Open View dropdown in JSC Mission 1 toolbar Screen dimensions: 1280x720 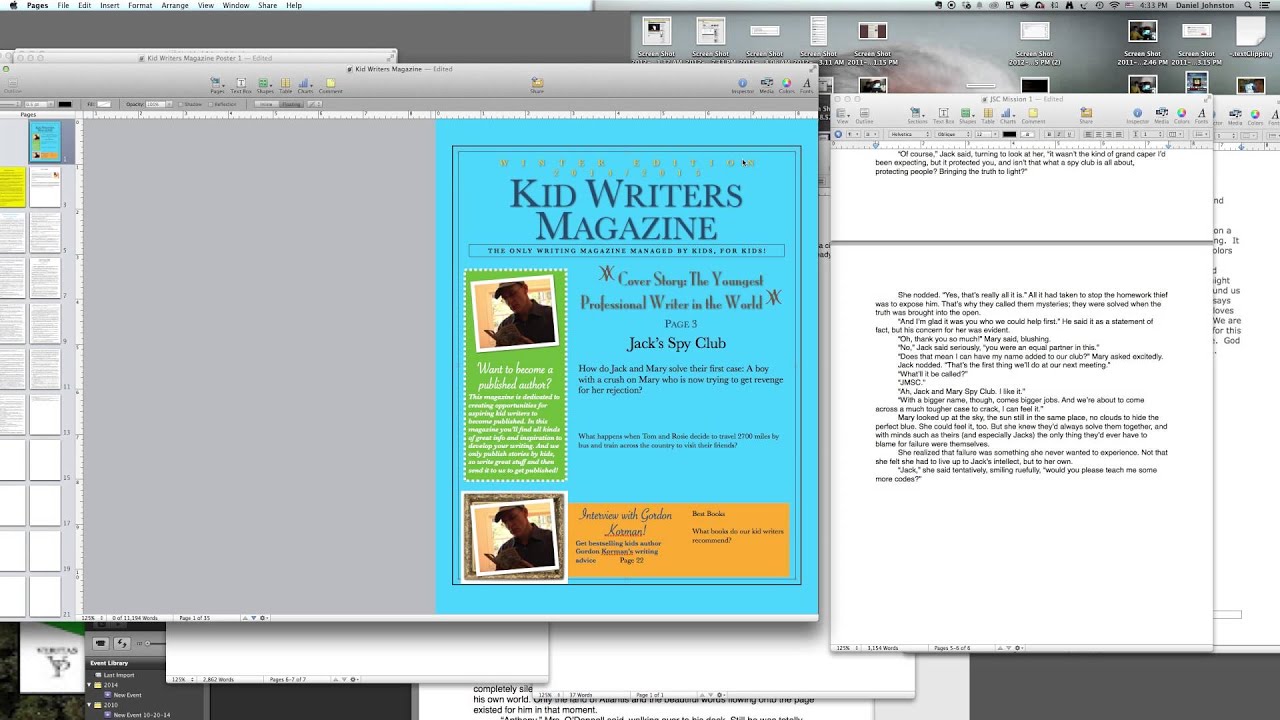click(843, 115)
